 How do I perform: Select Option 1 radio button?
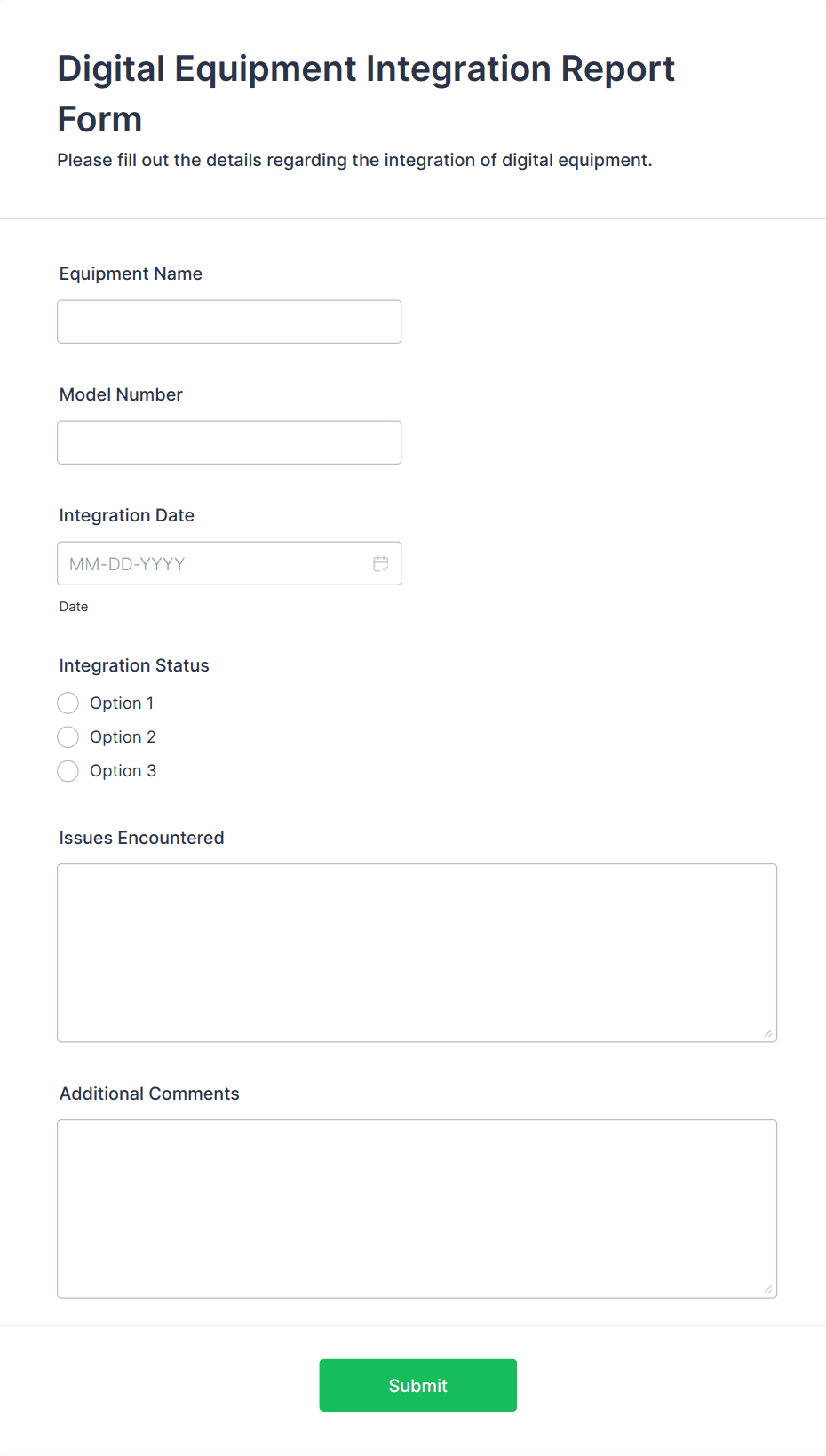(68, 704)
